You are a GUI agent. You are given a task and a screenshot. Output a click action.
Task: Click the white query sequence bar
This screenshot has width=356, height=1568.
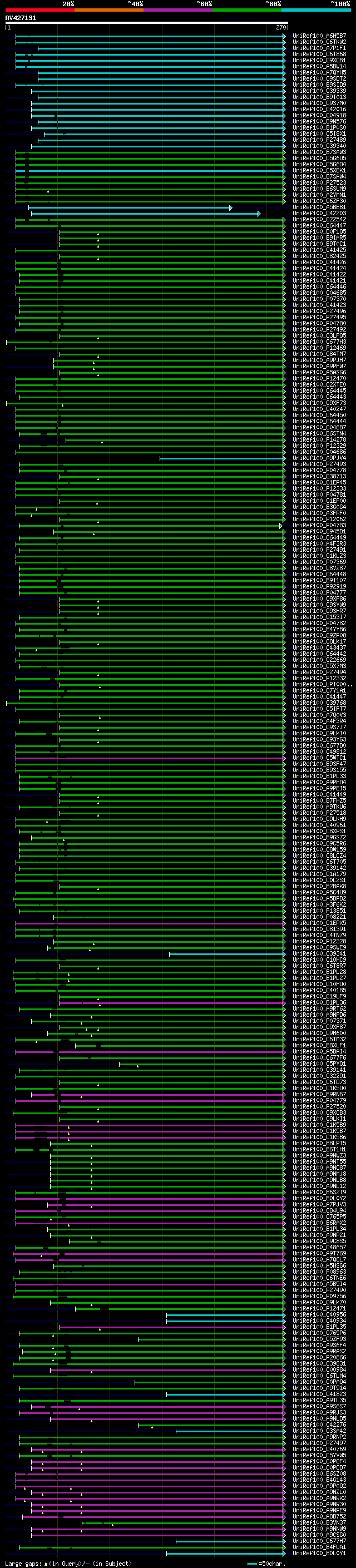coord(147,23)
